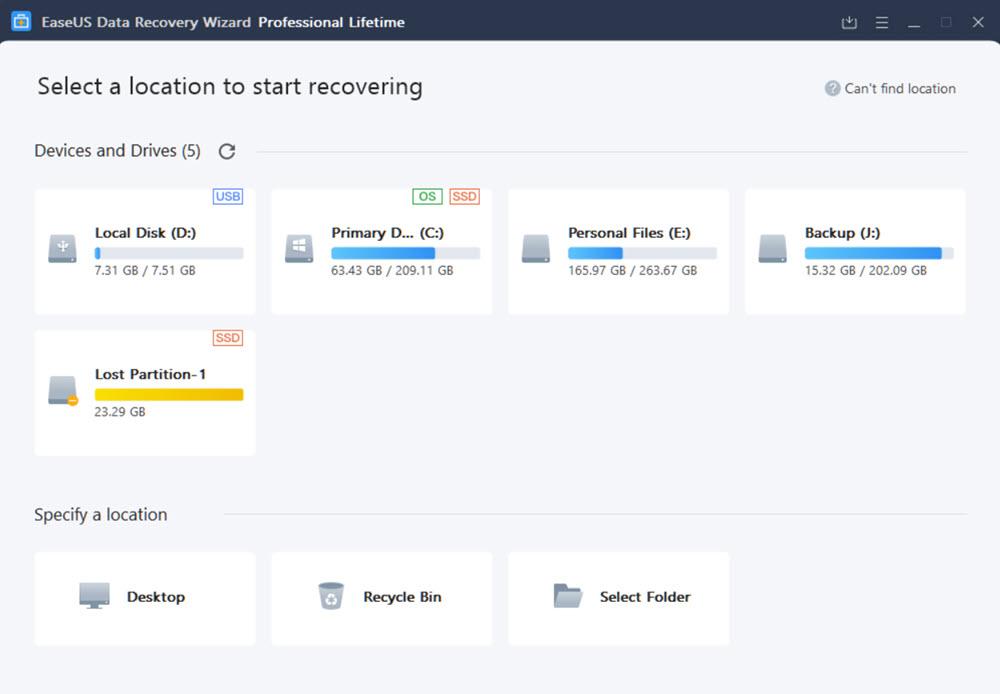Screen dimensions: 1000x694
Task: Select the Local Disk (D:) drive name
Action: point(145,233)
